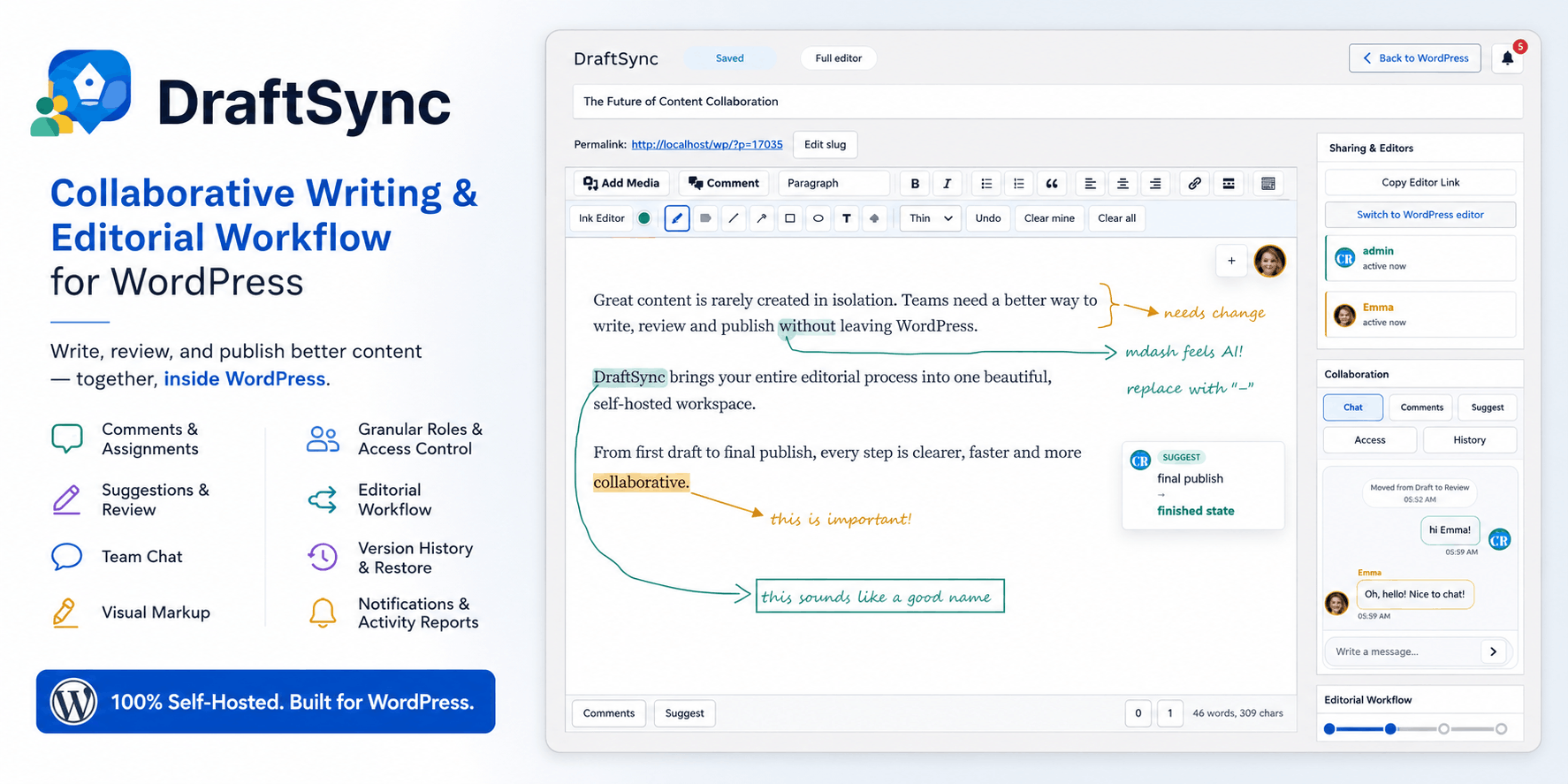Toggle the Ink Editor button
The image size is (1568, 784).
(x=602, y=218)
